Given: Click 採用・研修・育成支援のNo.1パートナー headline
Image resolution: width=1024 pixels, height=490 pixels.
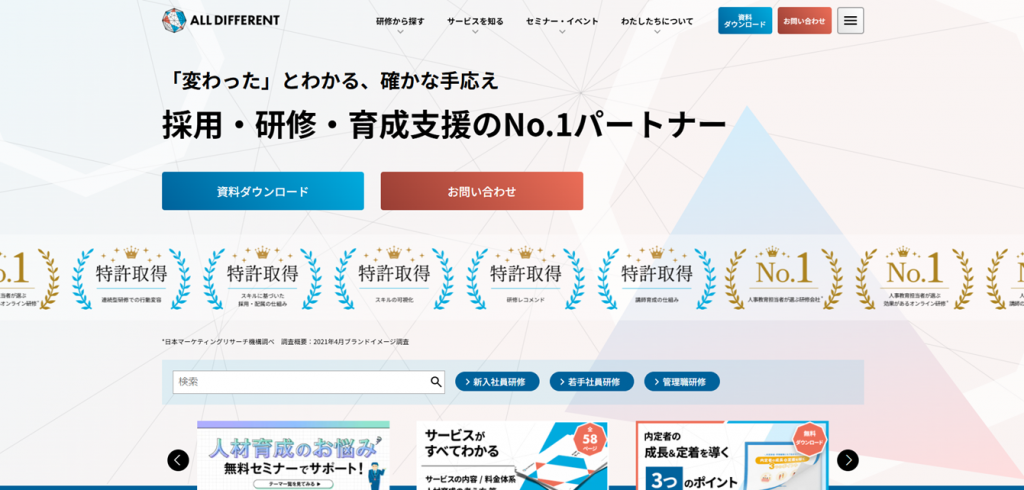Looking at the screenshot, I should tap(444, 126).
